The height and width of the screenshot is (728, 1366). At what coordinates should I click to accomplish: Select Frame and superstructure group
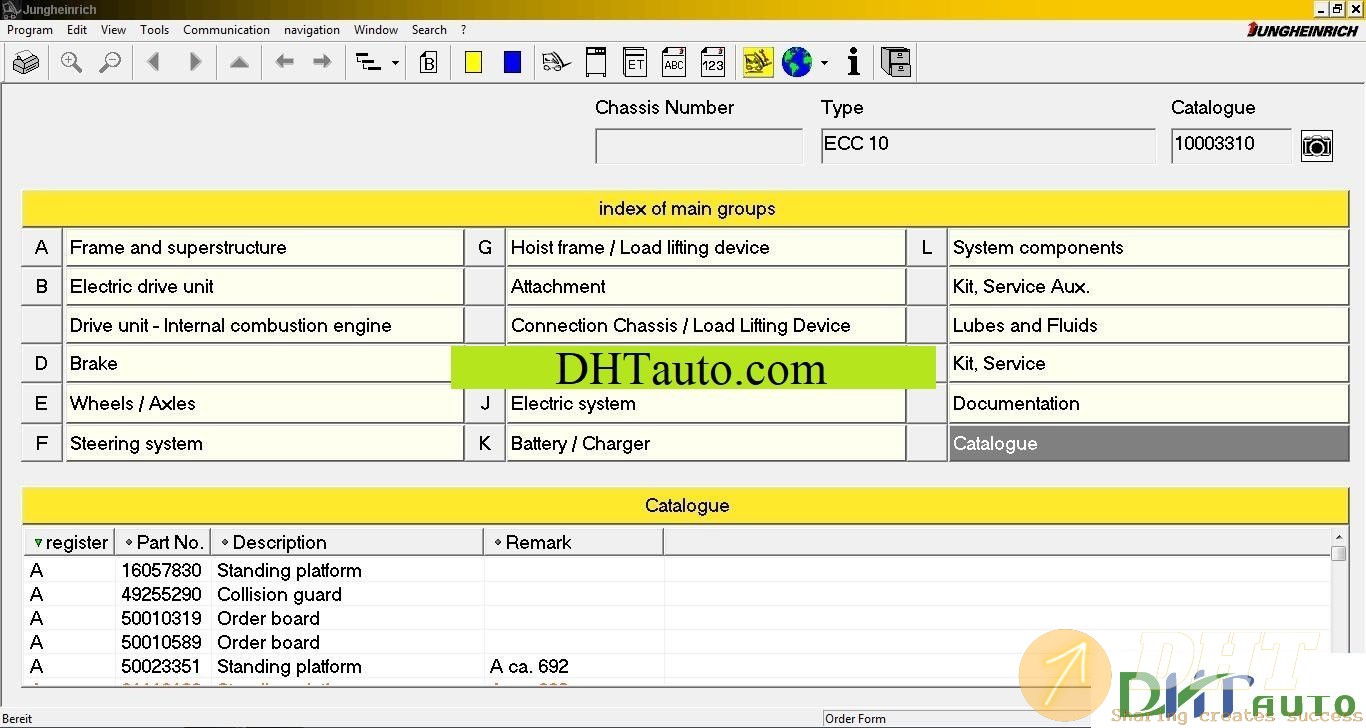264,248
